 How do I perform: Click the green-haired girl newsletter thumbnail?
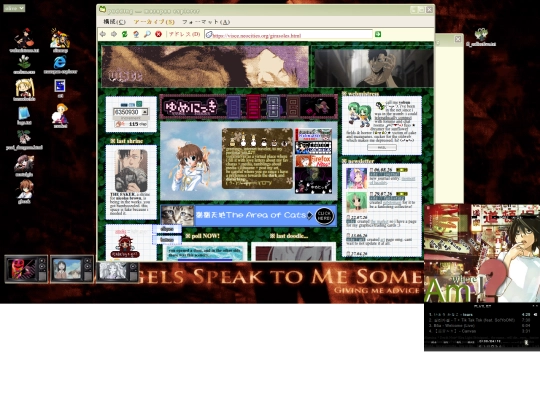356,202
